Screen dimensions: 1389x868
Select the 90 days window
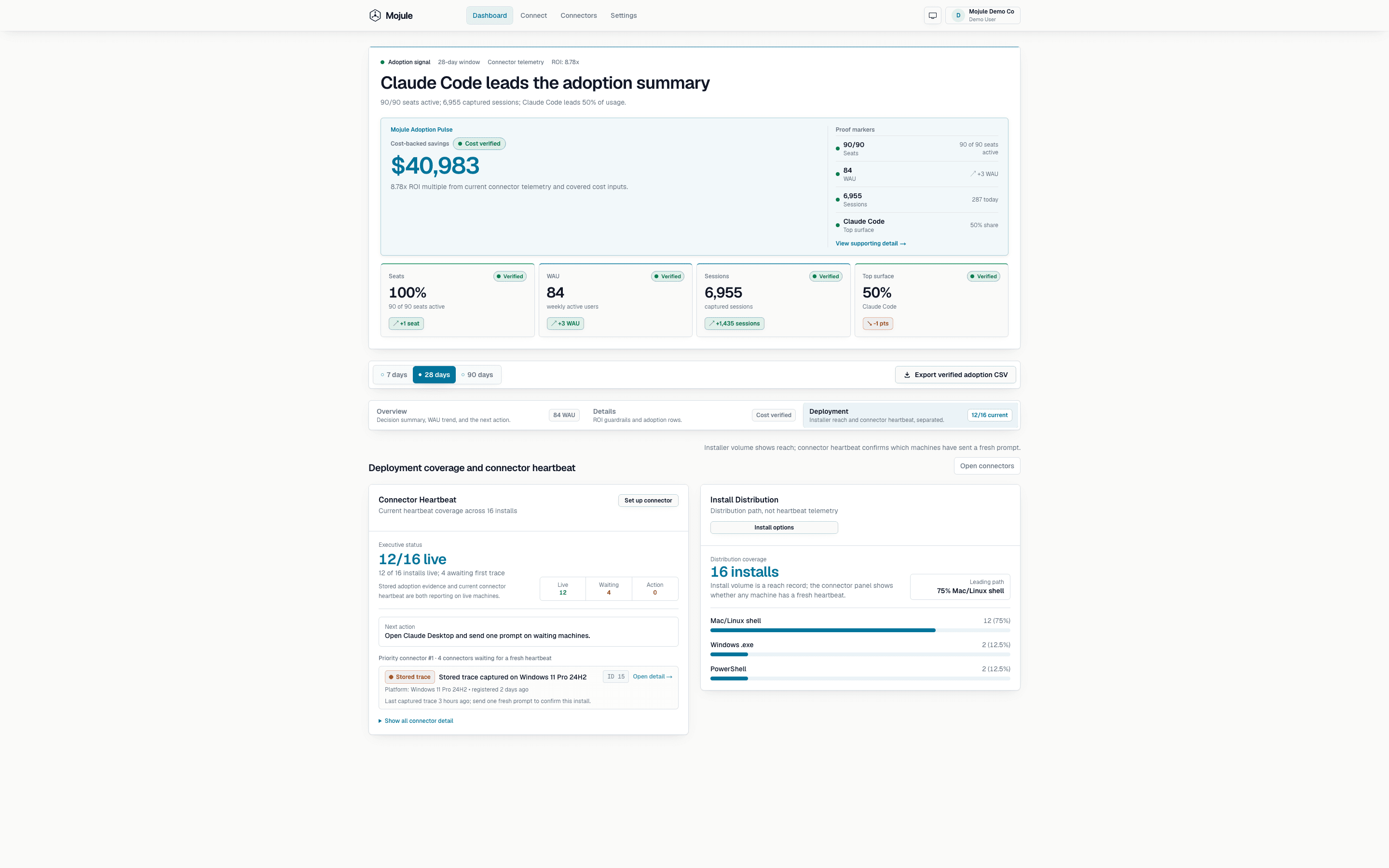(477, 375)
